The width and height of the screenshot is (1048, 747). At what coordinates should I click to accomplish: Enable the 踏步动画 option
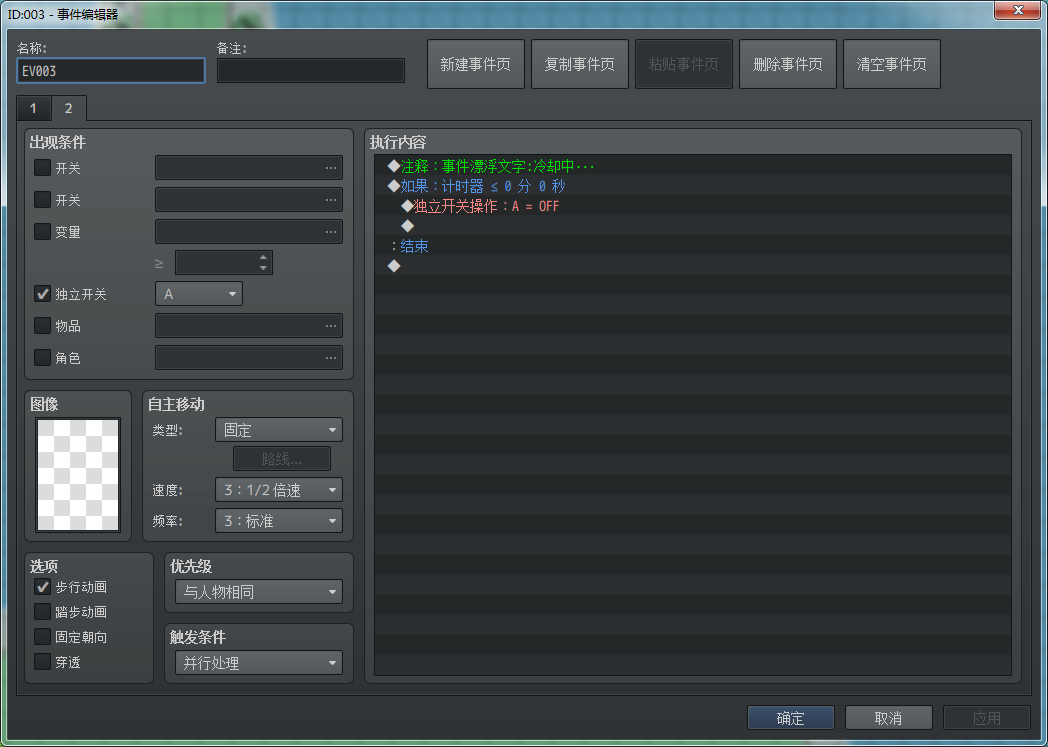[42, 611]
